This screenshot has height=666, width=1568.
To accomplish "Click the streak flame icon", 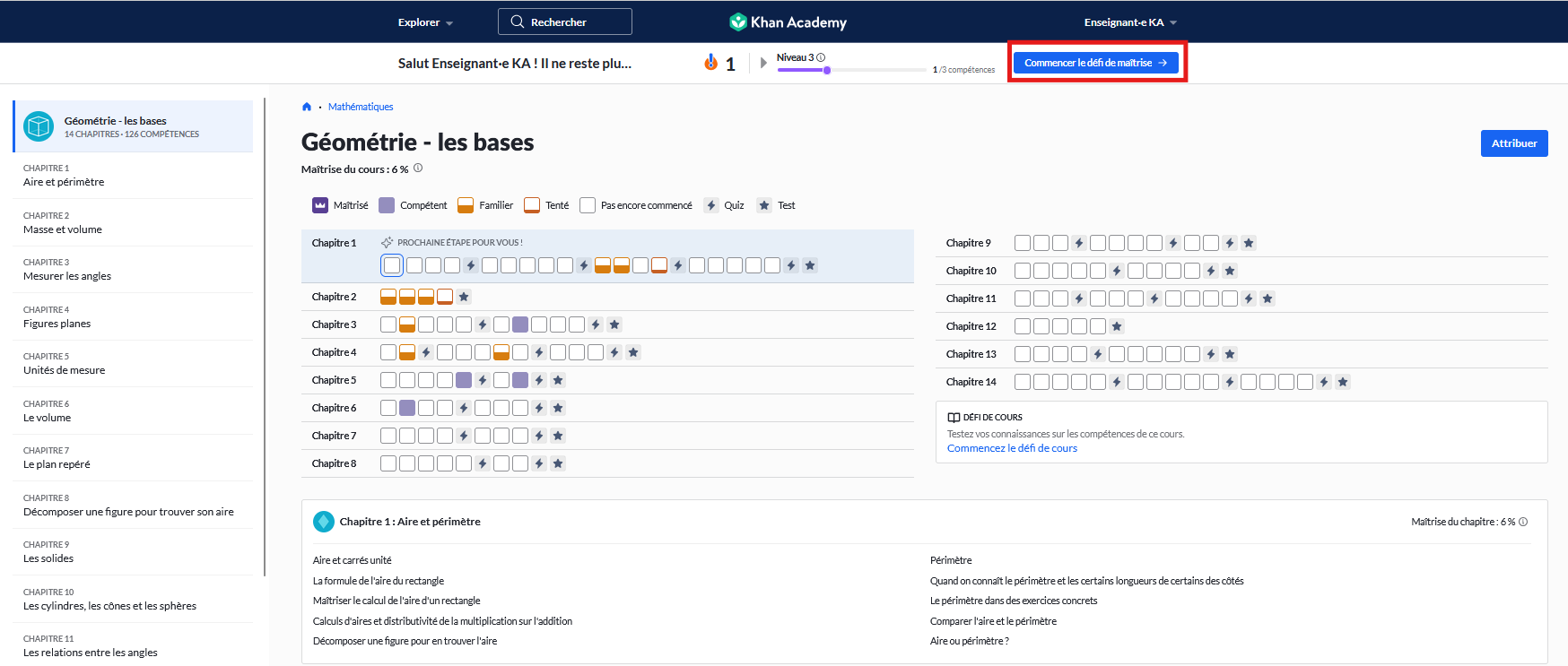I will [x=711, y=62].
